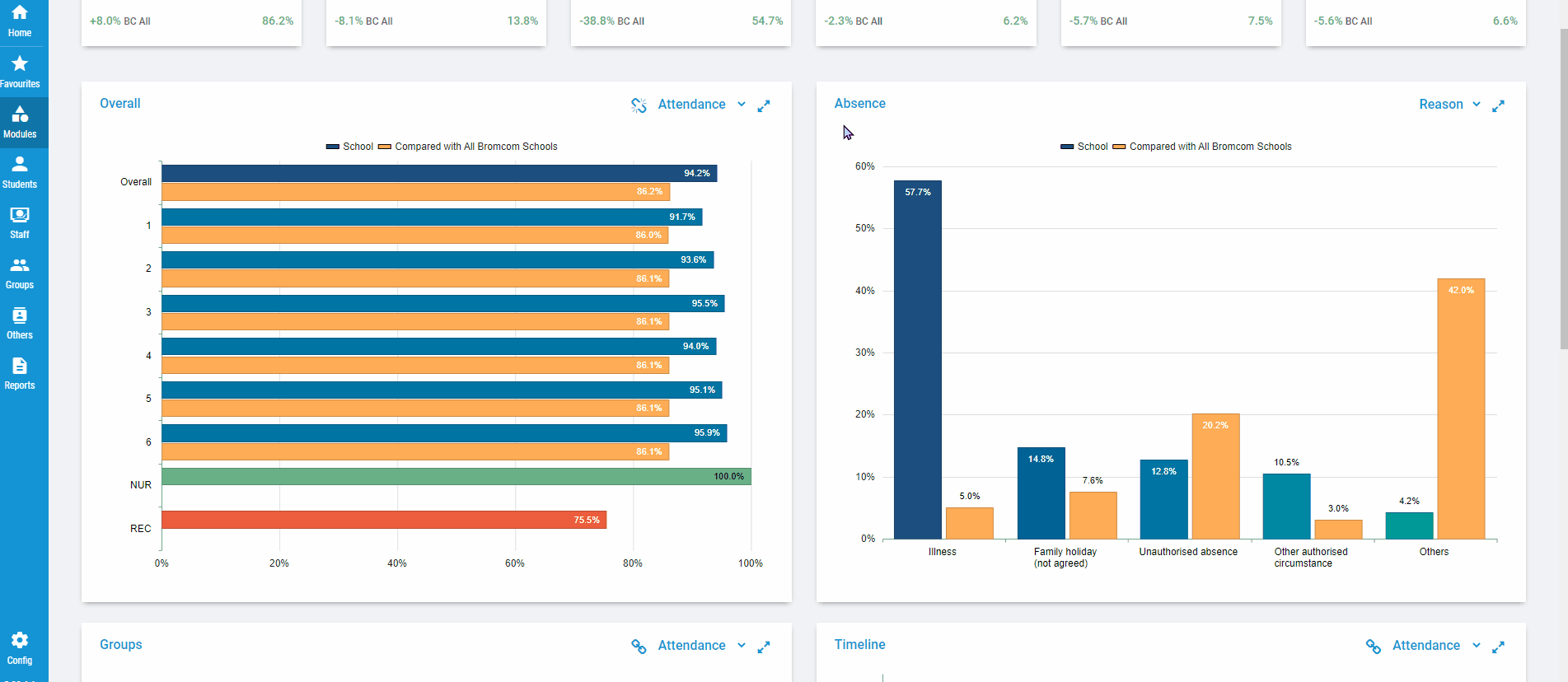Screen dimensions: 1568x682
Task: Expand the Absence chart to fullscreen
Action: point(1498,105)
